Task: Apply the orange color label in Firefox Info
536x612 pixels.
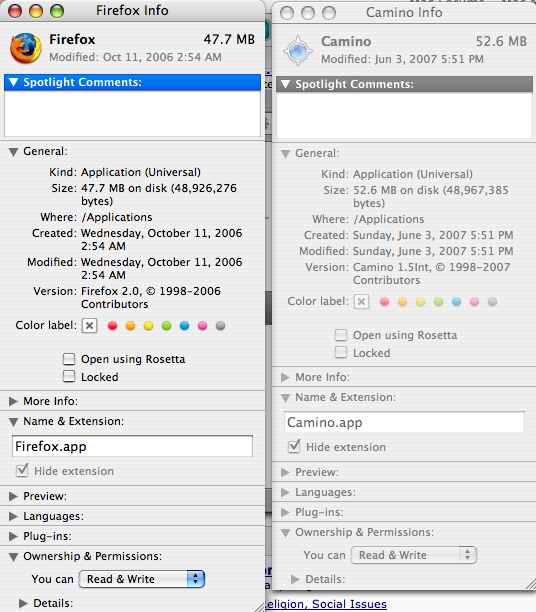Action: [130, 326]
